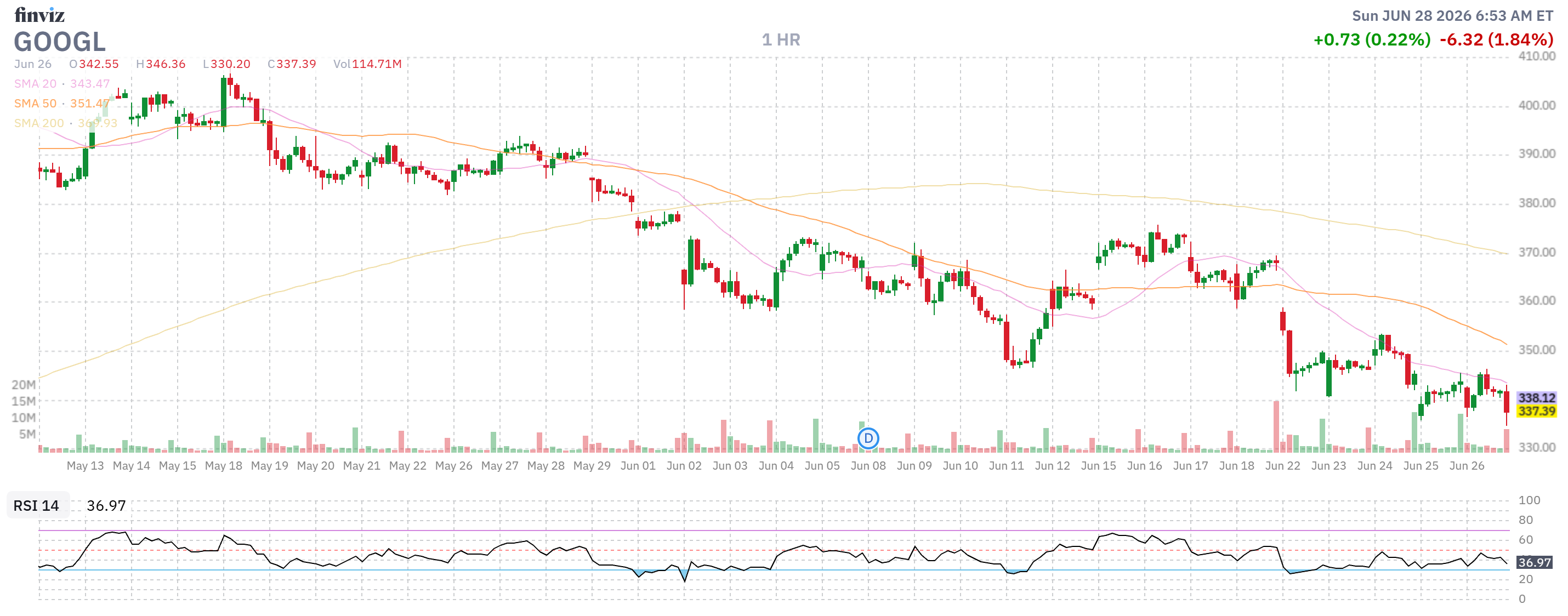Click the May 22 date axis label
The width and height of the screenshot is (1568, 616).
pos(408,466)
